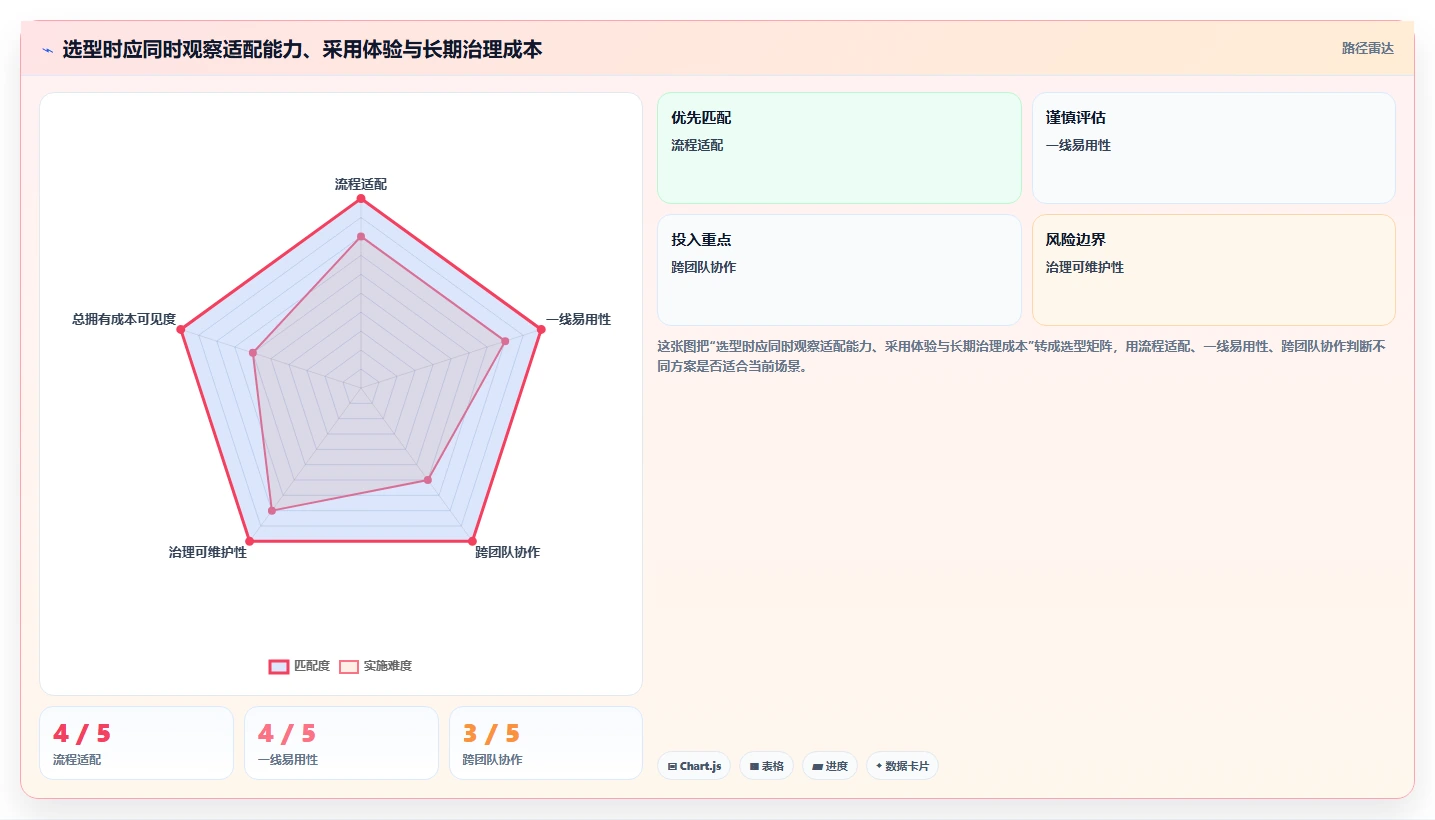Click the 匹配度 legend color box
The width and height of the screenshot is (1435, 820).
[278, 667]
